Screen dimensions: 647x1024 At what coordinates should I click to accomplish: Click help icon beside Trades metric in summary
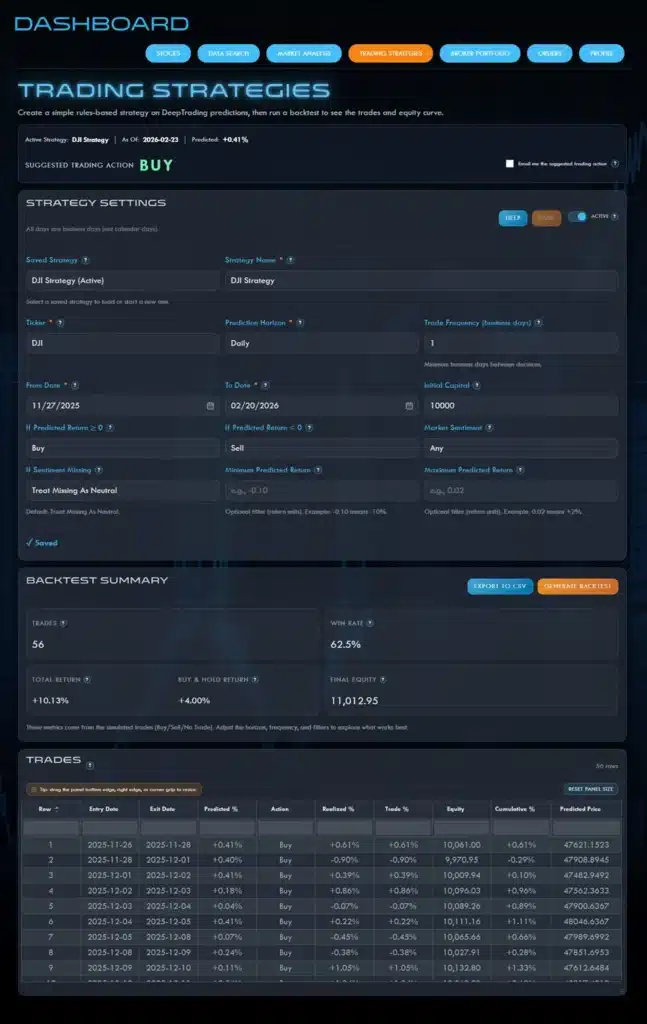[63, 624]
